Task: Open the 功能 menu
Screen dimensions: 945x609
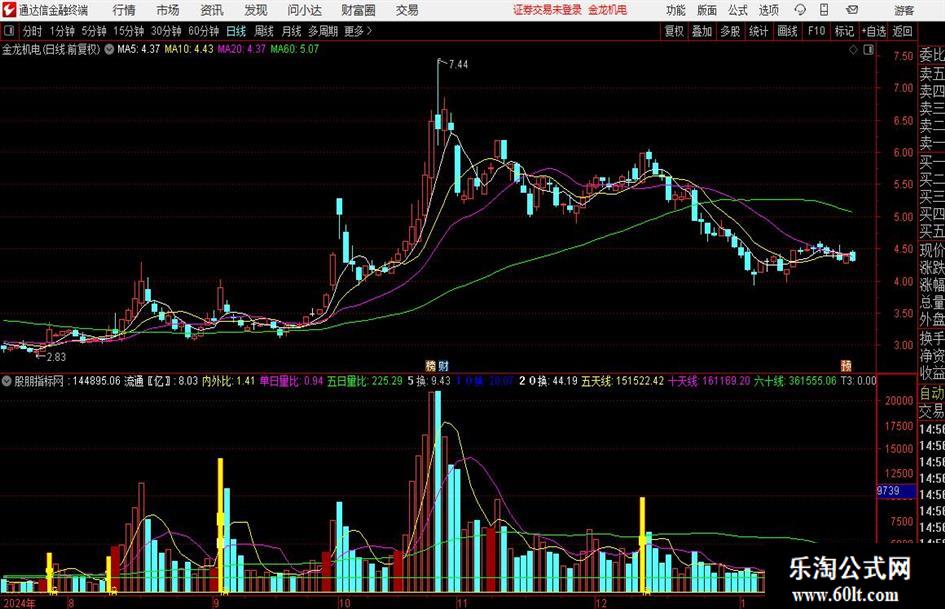Action: tap(675, 10)
